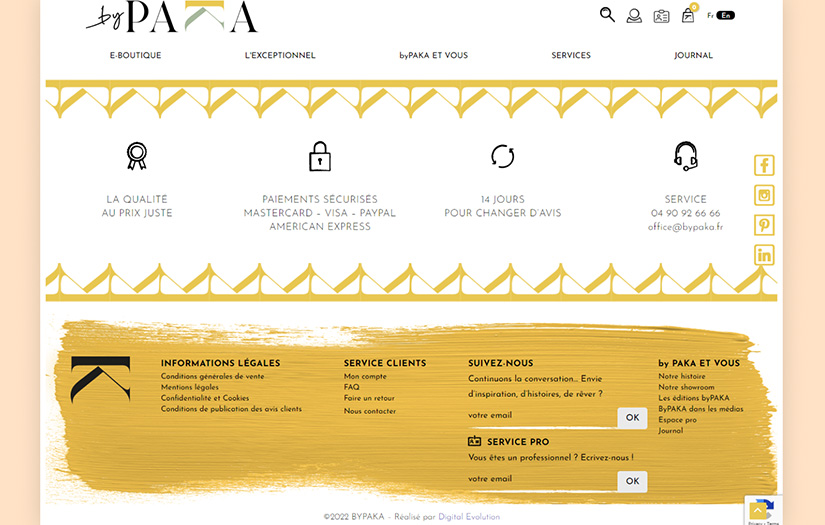Click the scroll-to-top arrow button

758,510
